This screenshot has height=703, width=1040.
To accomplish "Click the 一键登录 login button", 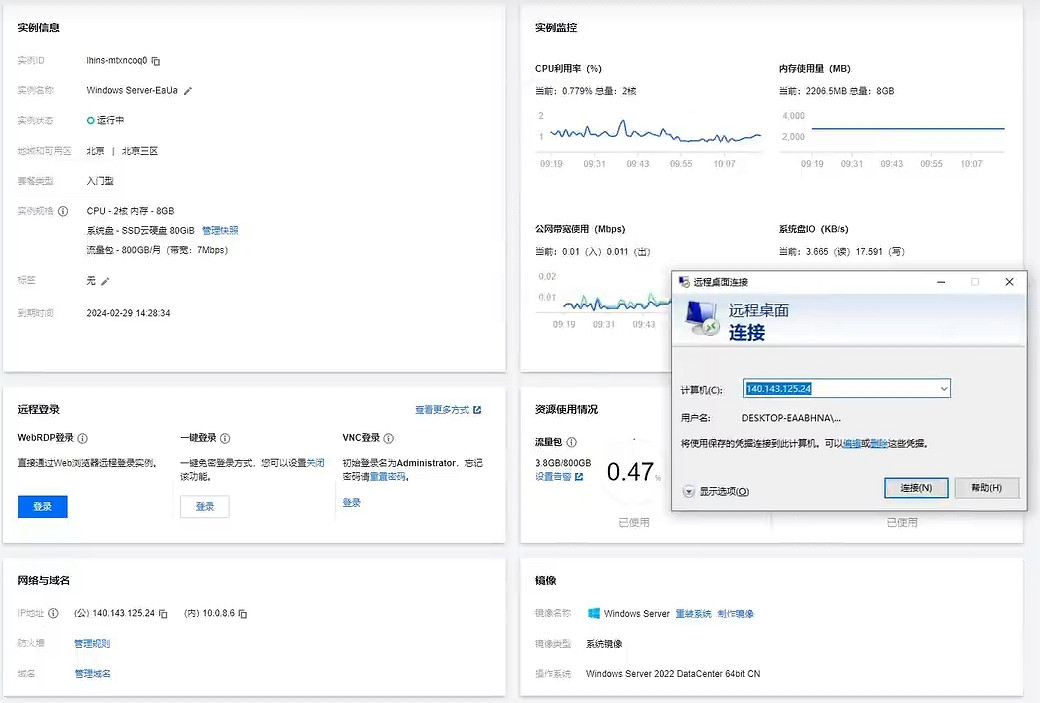I will point(205,507).
